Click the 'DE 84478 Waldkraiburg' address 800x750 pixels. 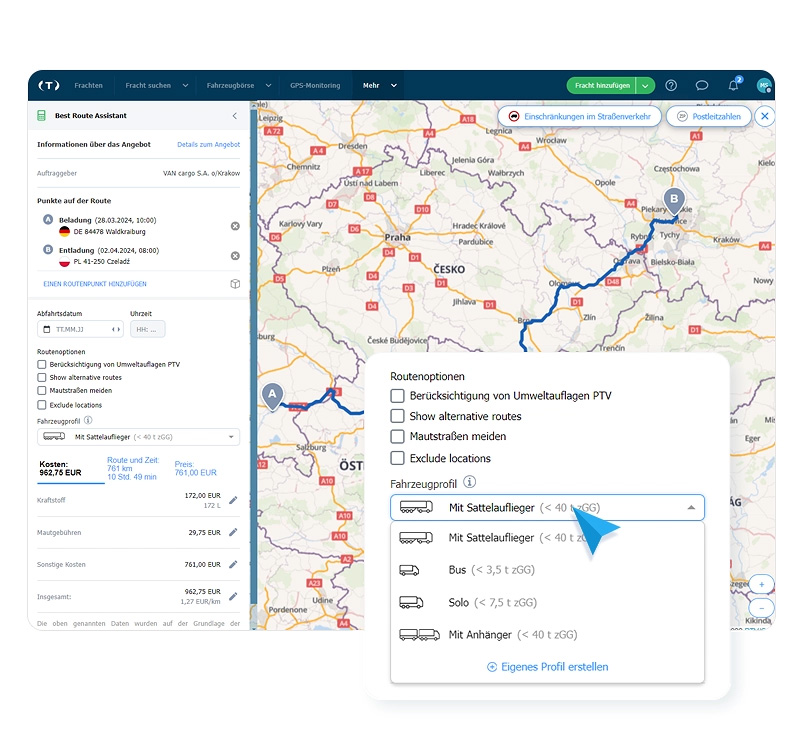pyautogui.click(x=109, y=232)
